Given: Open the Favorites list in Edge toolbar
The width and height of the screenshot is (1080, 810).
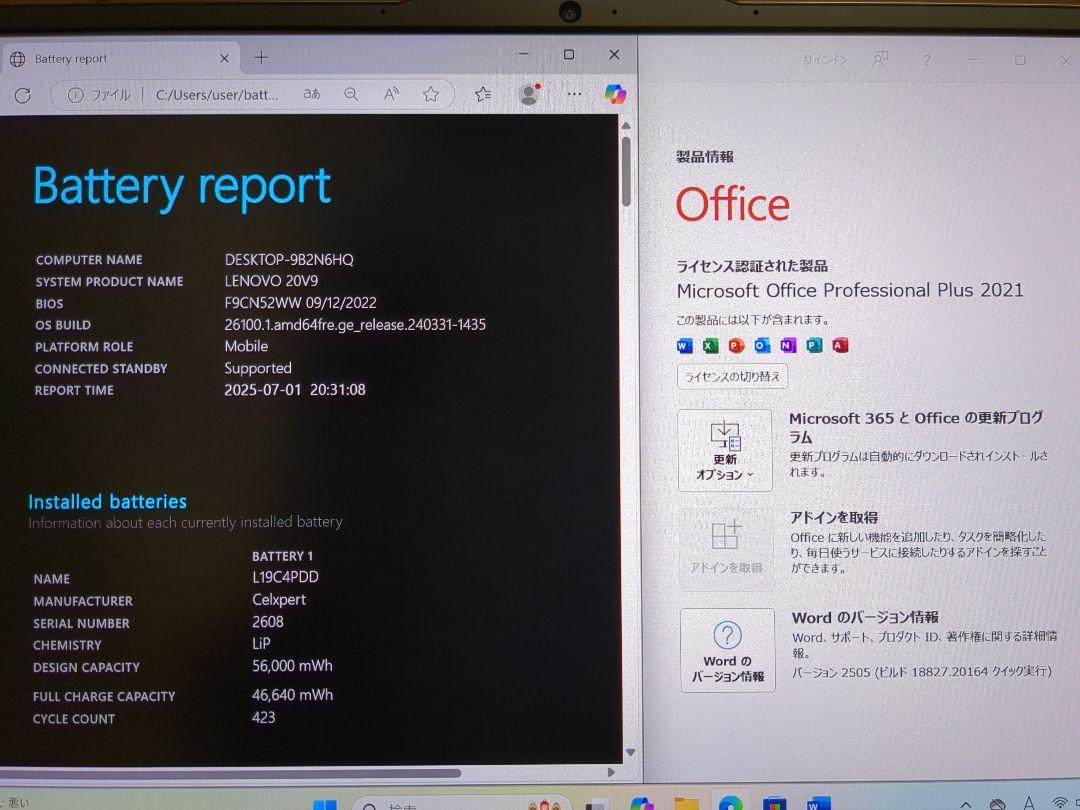Looking at the screenshot, I should click(x=484, y=94).
